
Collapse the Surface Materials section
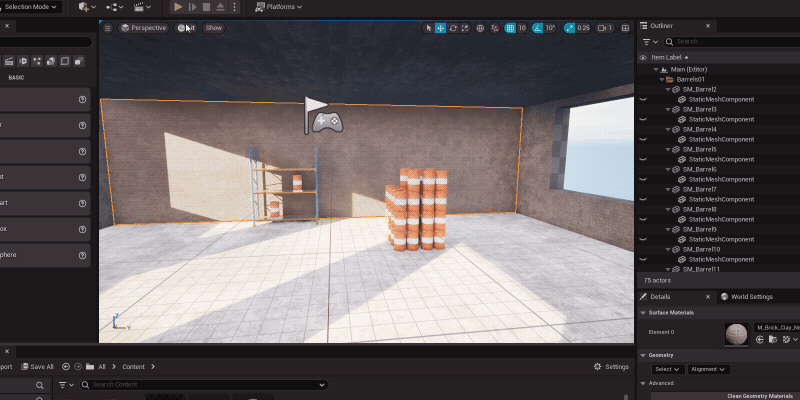[643, 313]
